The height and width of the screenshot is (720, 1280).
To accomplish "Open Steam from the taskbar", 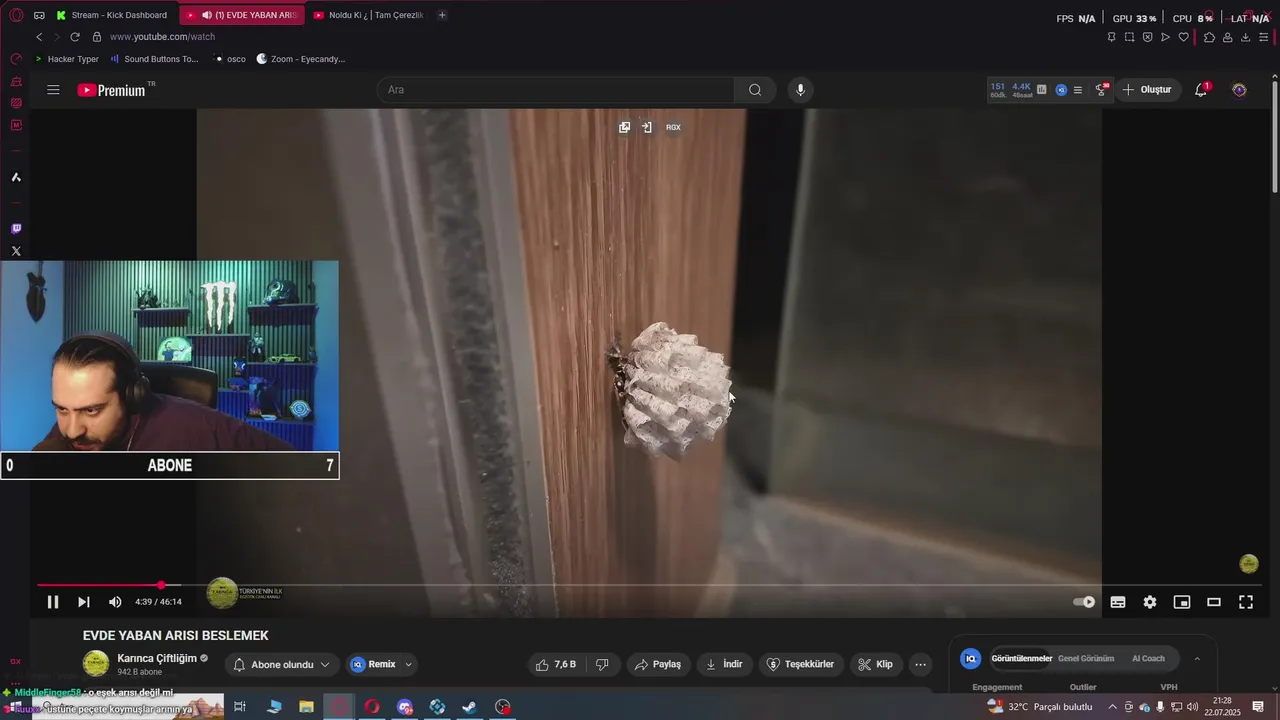I will coord(469,707).
